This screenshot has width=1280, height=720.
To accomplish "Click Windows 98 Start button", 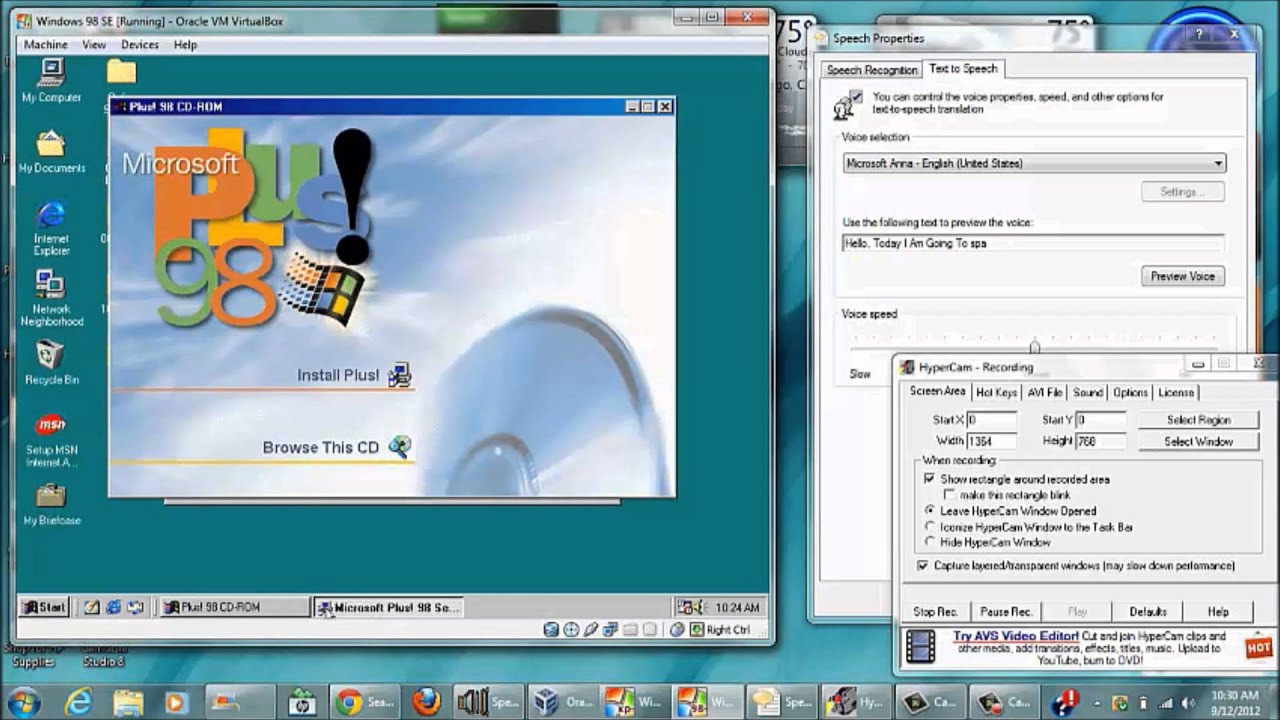I will [45, 607].
